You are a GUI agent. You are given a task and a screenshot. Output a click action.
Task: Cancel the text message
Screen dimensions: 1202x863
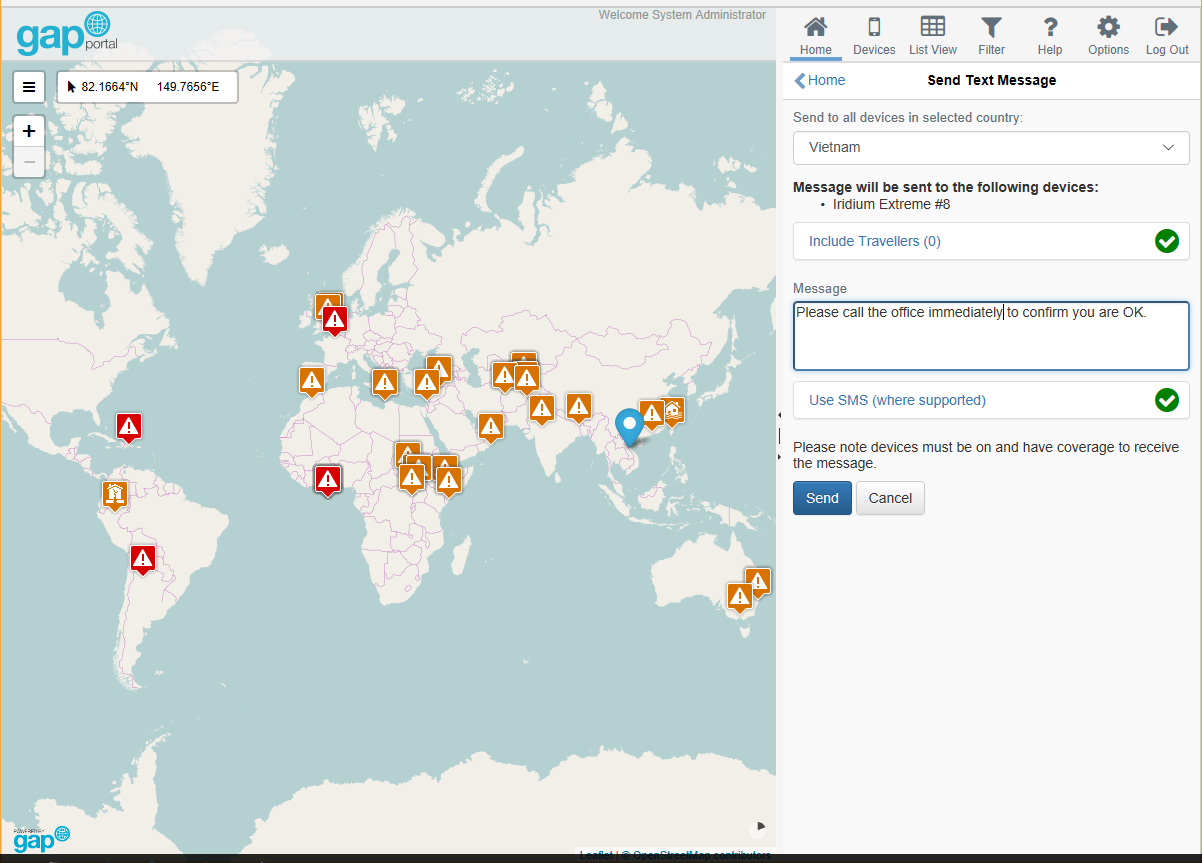890,498
